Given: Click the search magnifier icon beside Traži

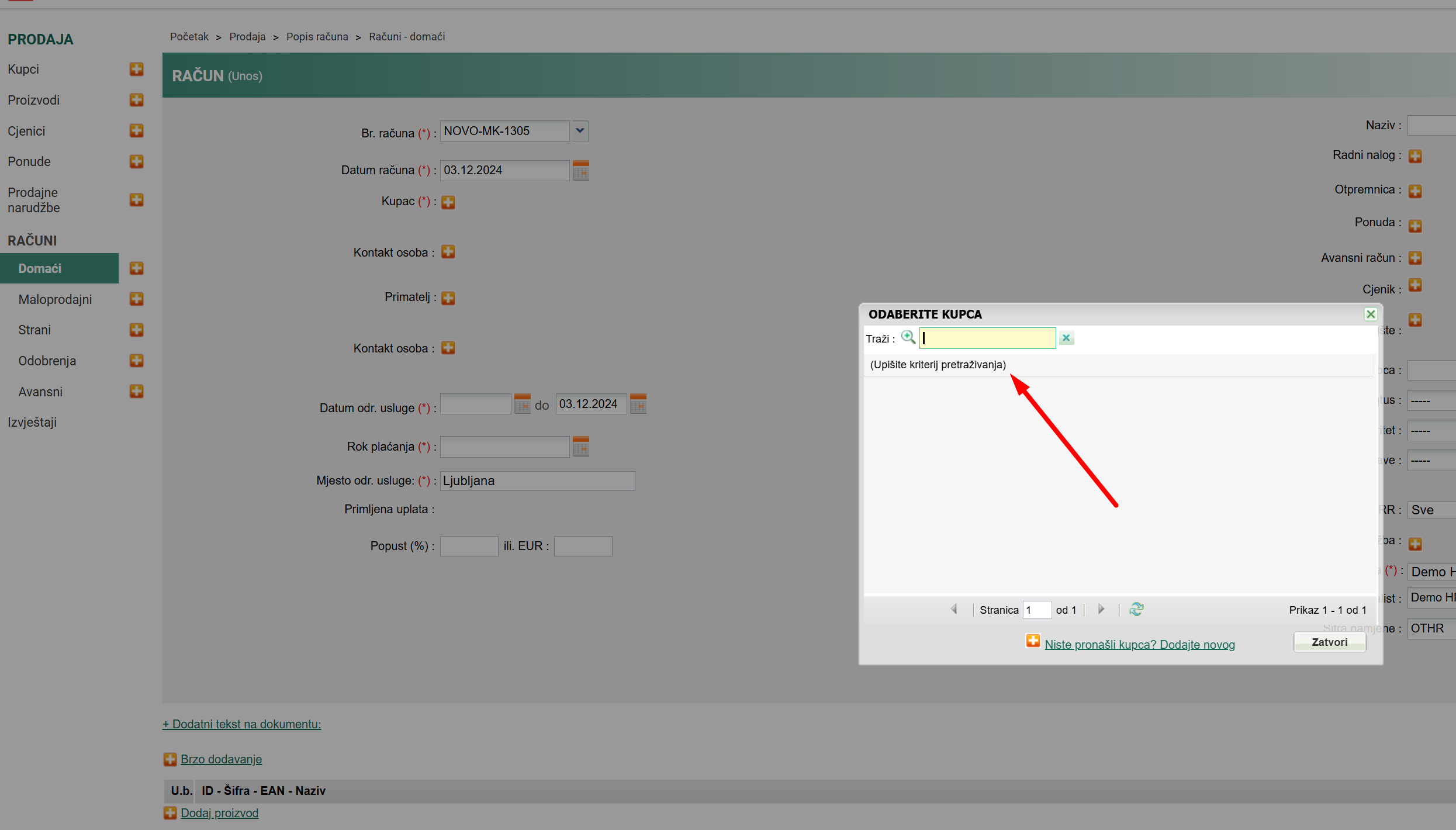Looking at the screenshot, I should [908, 337].
